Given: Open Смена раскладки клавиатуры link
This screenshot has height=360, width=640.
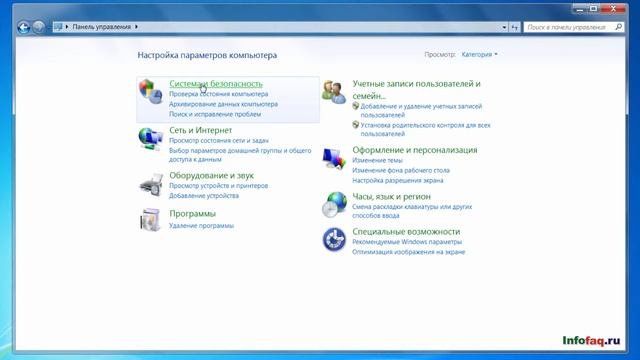Looking at the screenshot, I should click(x=412, y=211).
